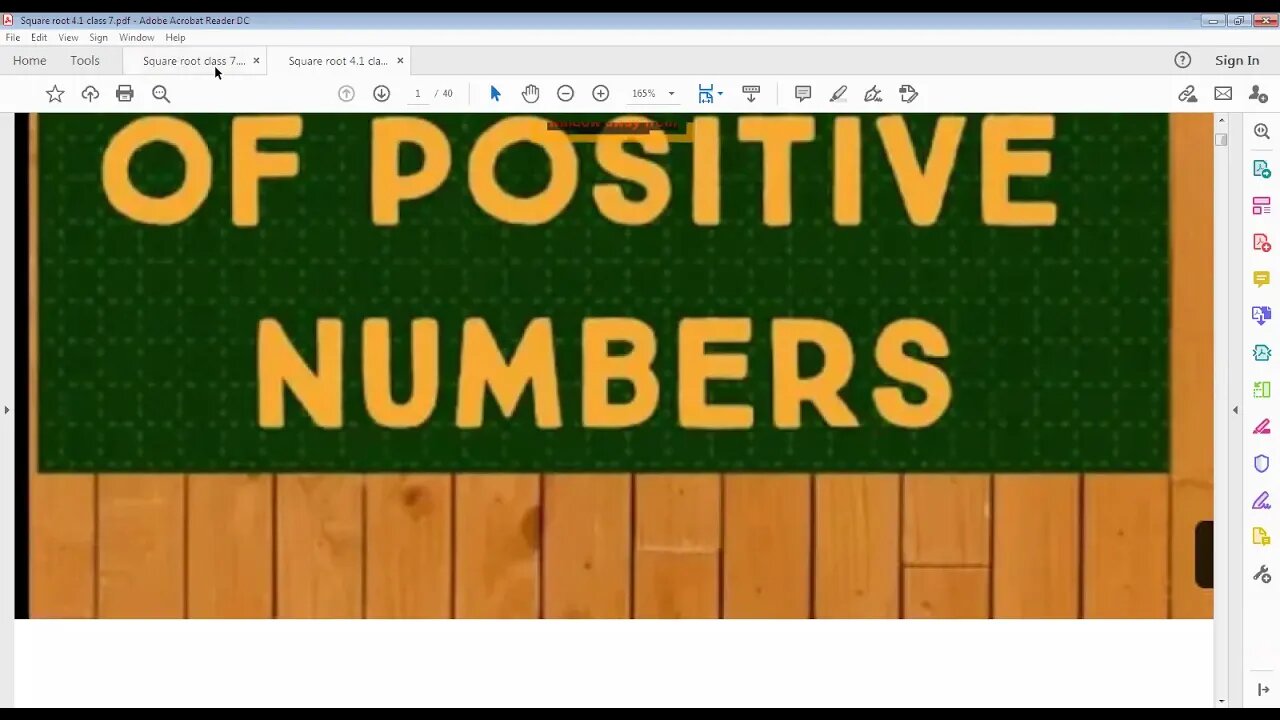The width and height of the screenshot is (1280, 720).
Task: Close the Square root 4.1 tab
Action: point(400,61)
